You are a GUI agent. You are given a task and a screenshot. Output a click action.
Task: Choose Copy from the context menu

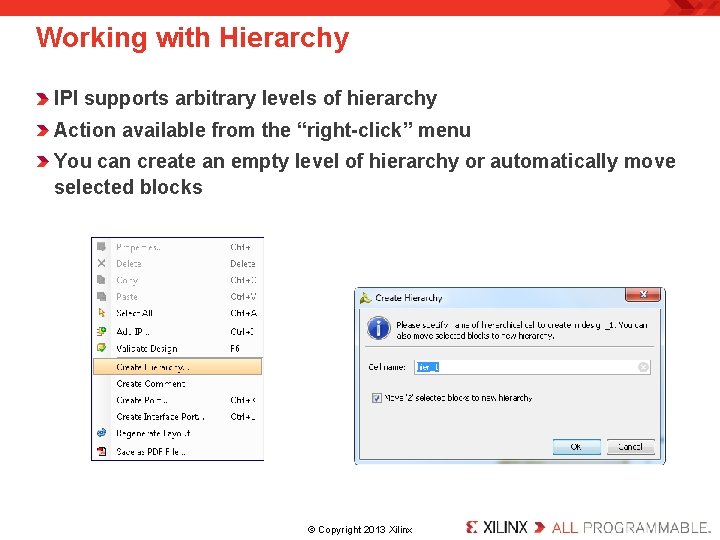click(178, 280)
